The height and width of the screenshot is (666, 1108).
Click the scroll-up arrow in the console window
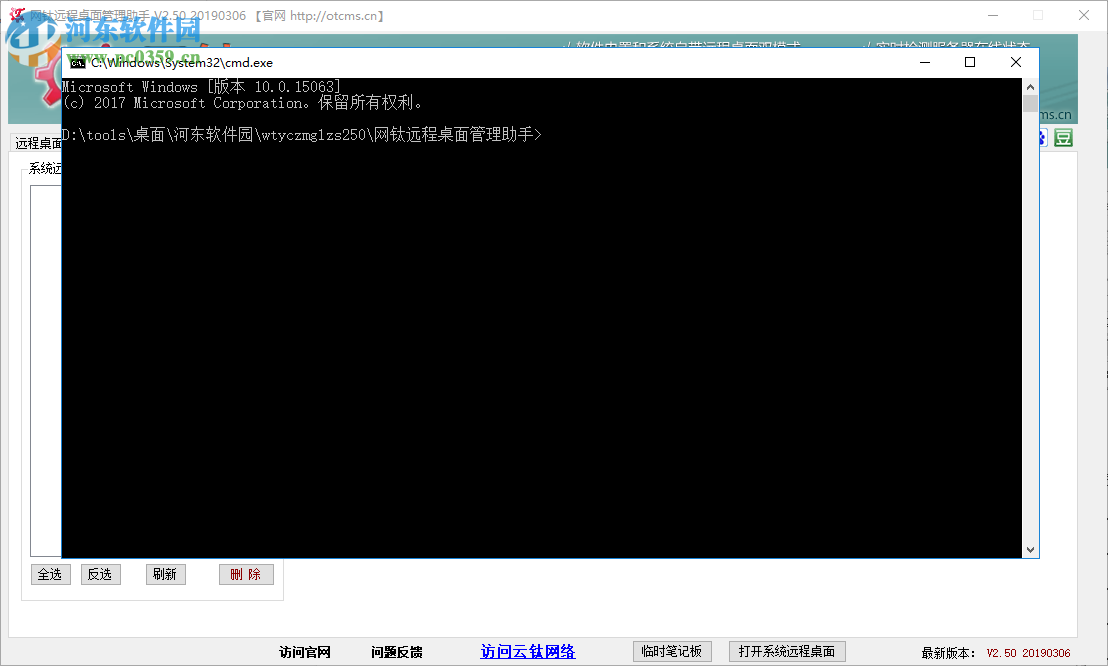point(1031,86)
